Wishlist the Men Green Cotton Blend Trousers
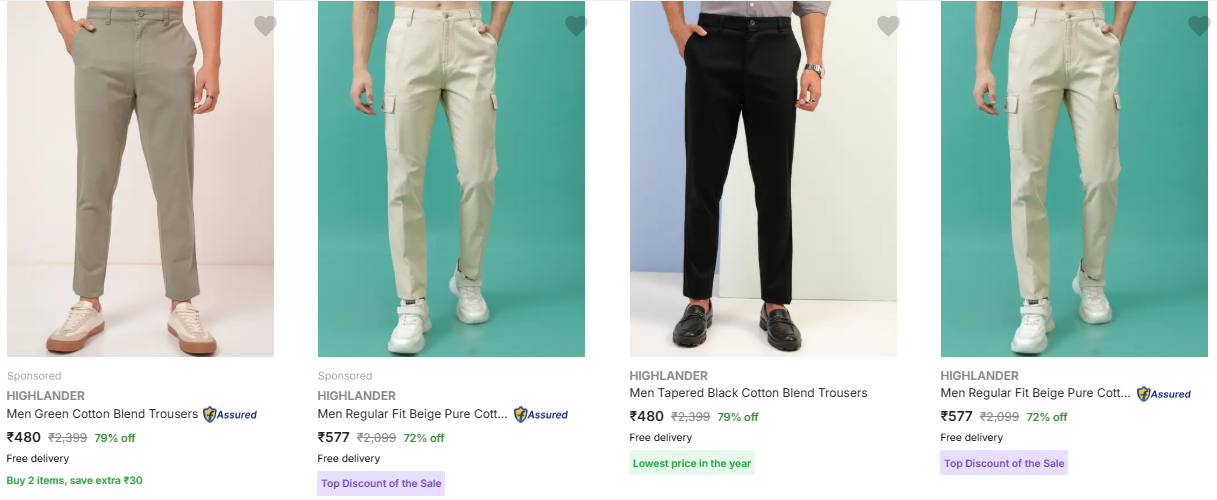Image resolution: width=1217 pixels, height=500 pixels. point(264,26)
